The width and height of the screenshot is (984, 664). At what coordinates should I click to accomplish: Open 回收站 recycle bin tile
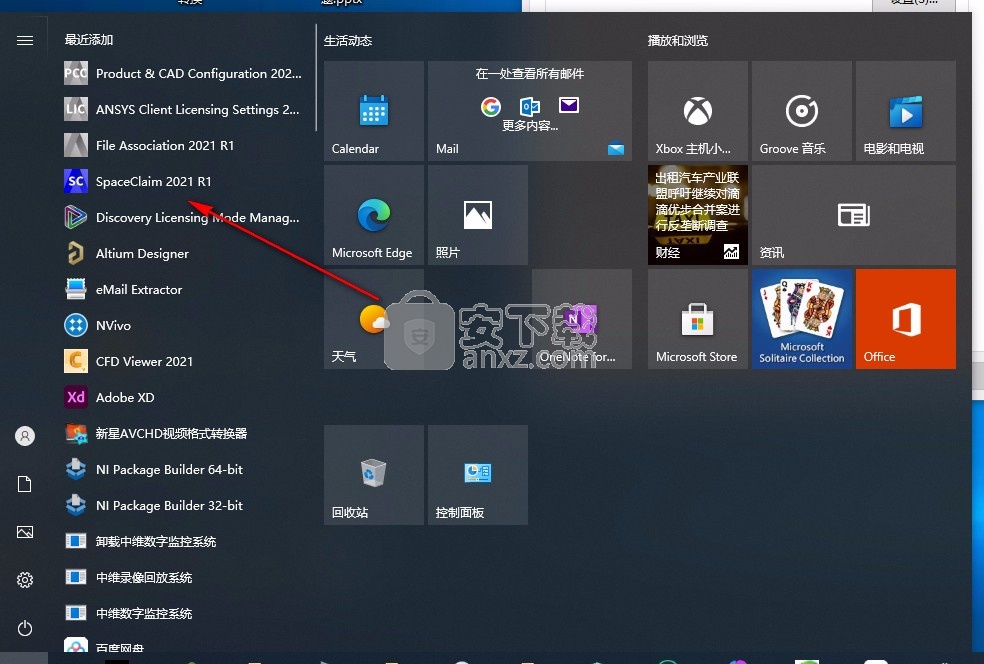(374, 475)
